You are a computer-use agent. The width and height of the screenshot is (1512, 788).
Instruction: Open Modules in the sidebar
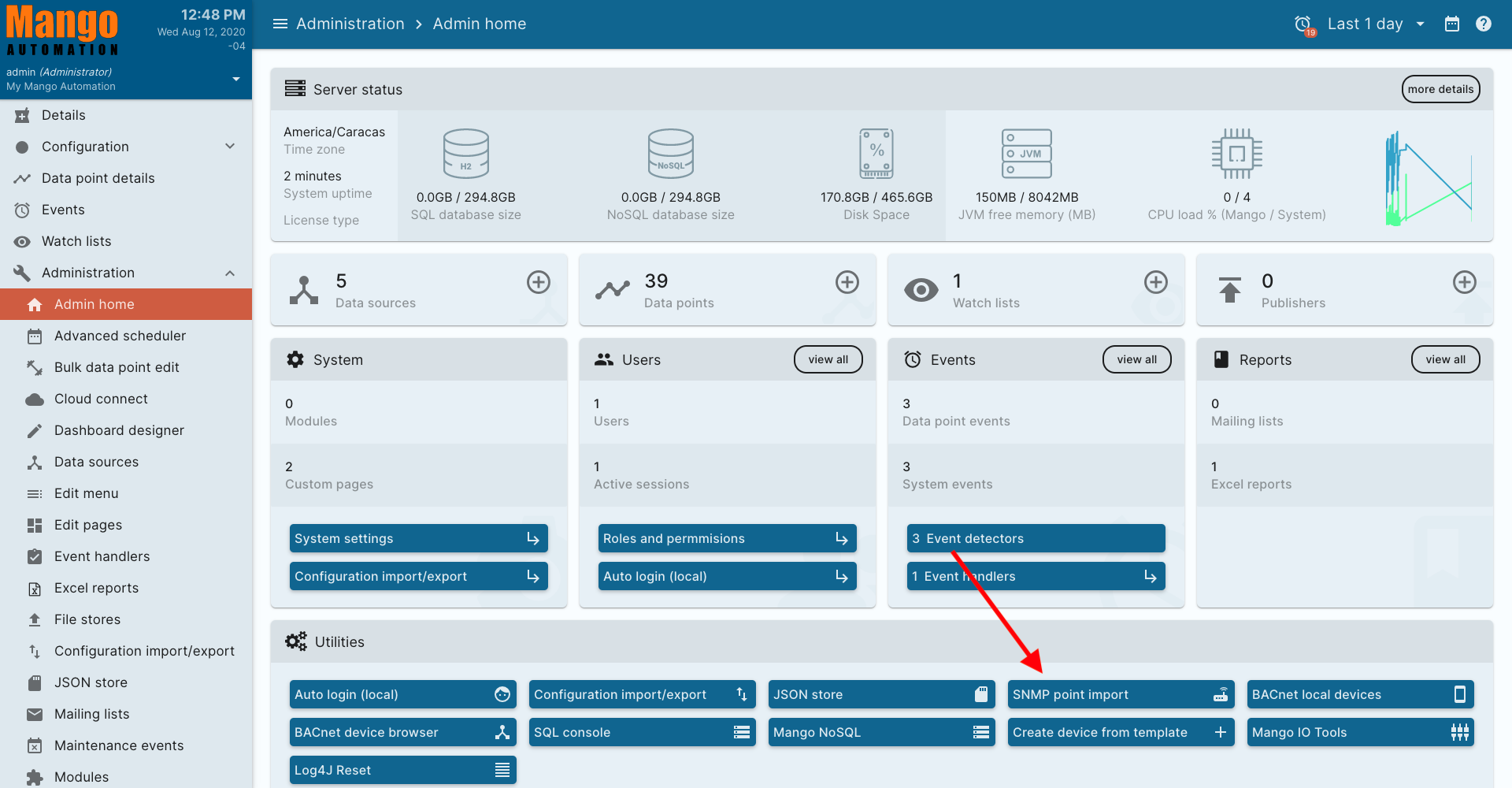(126, 777)
